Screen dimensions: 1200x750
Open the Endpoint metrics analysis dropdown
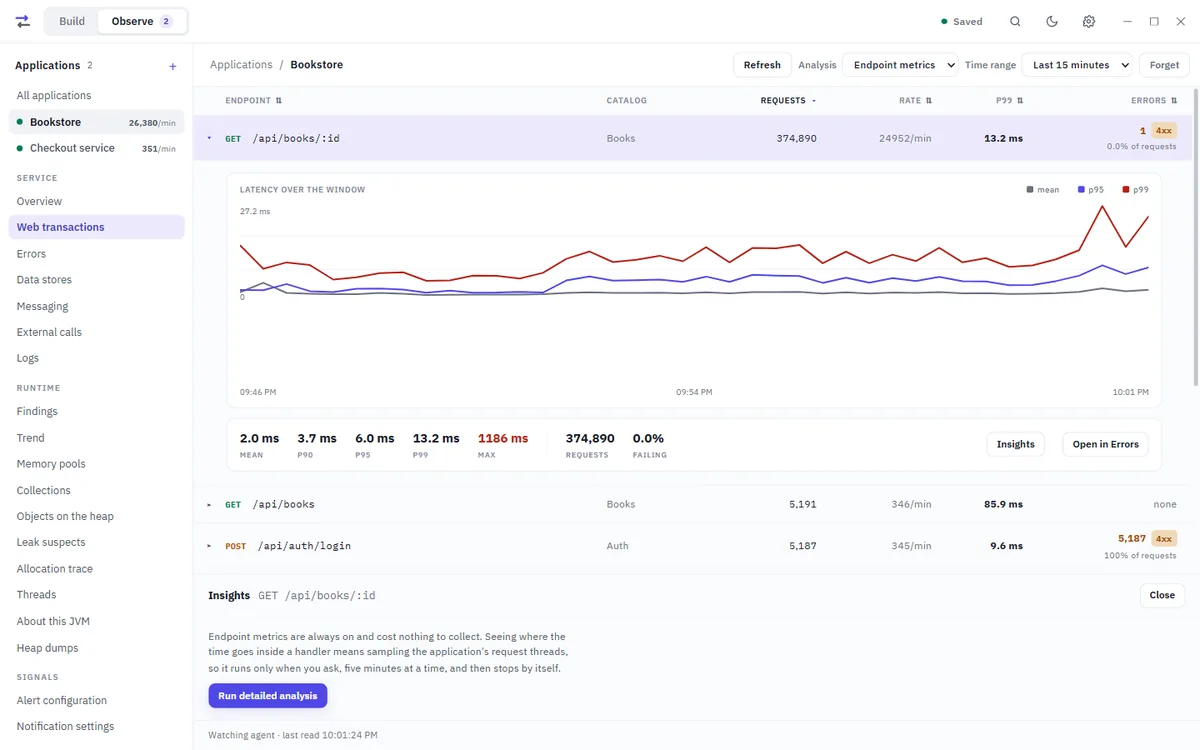coord(900,65)
